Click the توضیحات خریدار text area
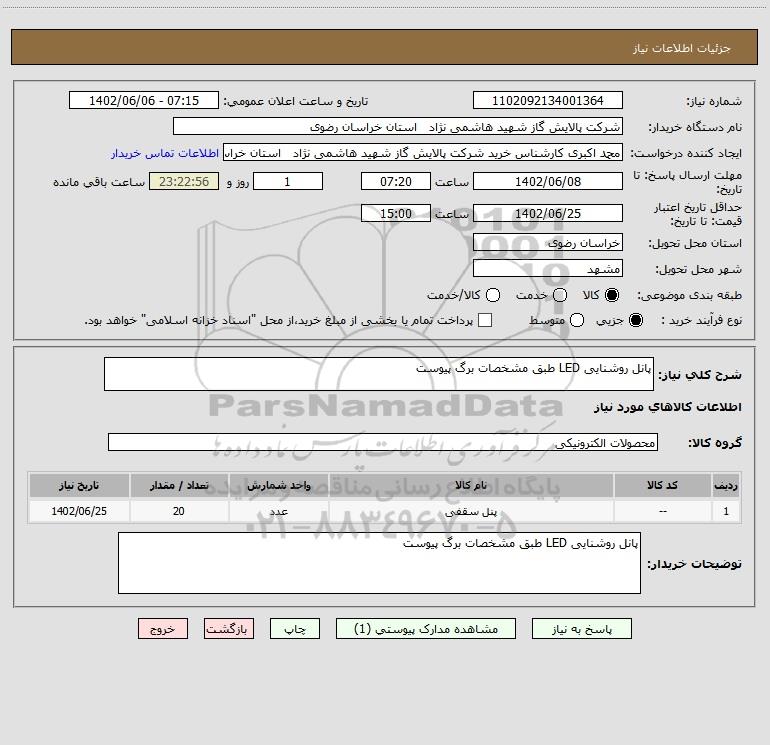The image size is (770, 745). [379, 563]
